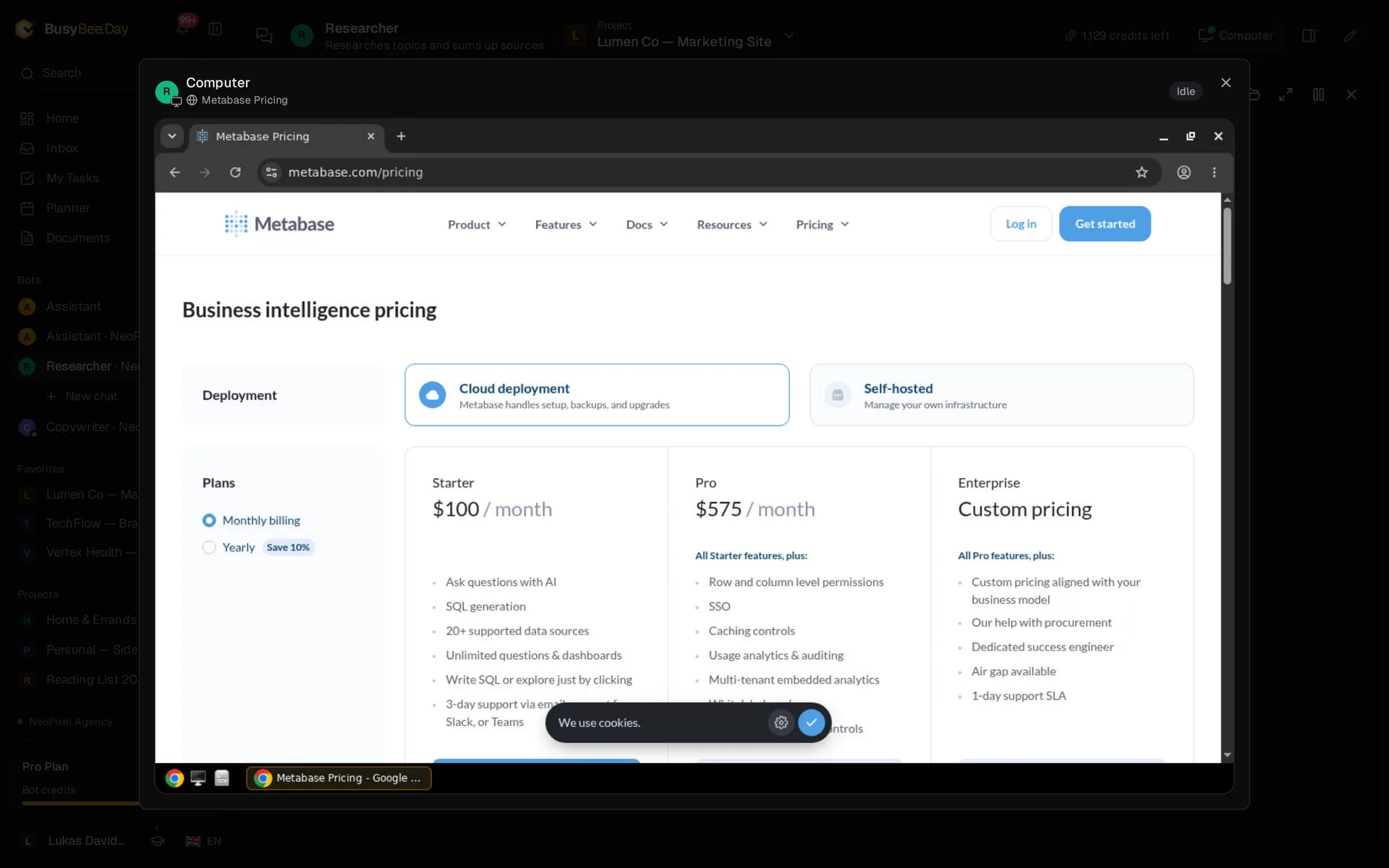The width and height of the screenshot is (1389, 868).
Task: Expand the Pricing menu
Action: [x=823, y=224]
